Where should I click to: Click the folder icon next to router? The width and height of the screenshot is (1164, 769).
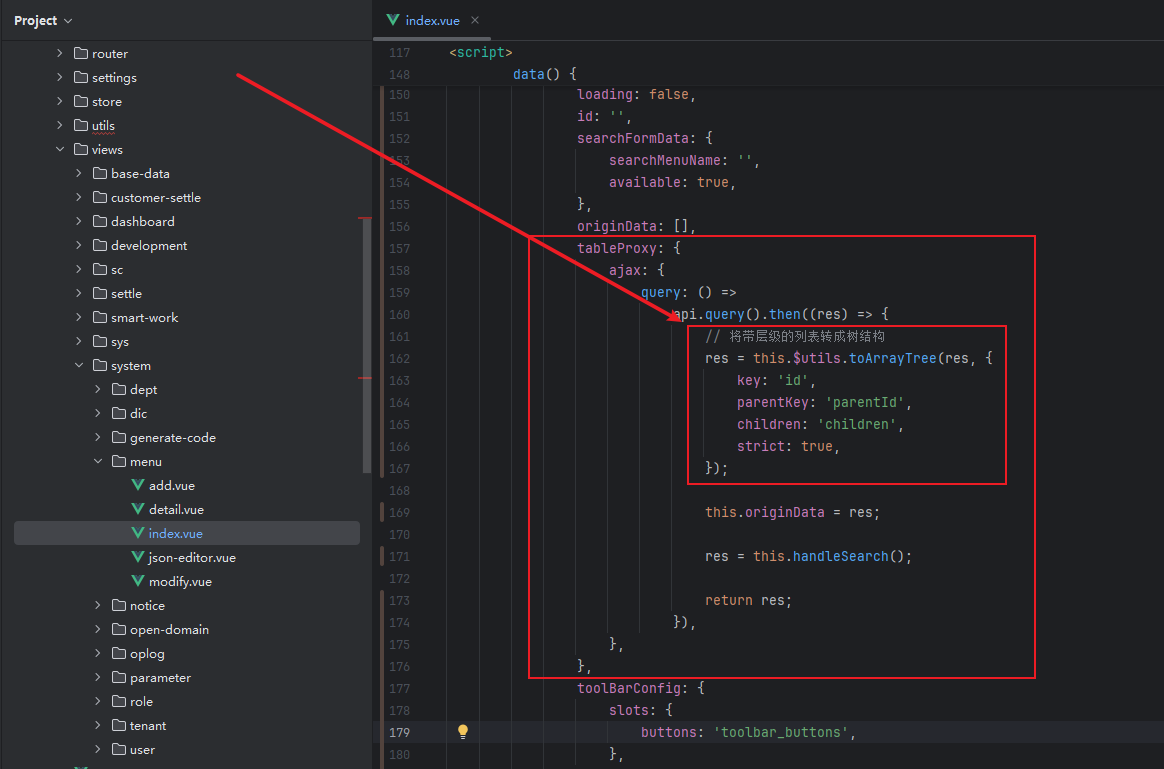pyautogui.click(x=81, y=53)
